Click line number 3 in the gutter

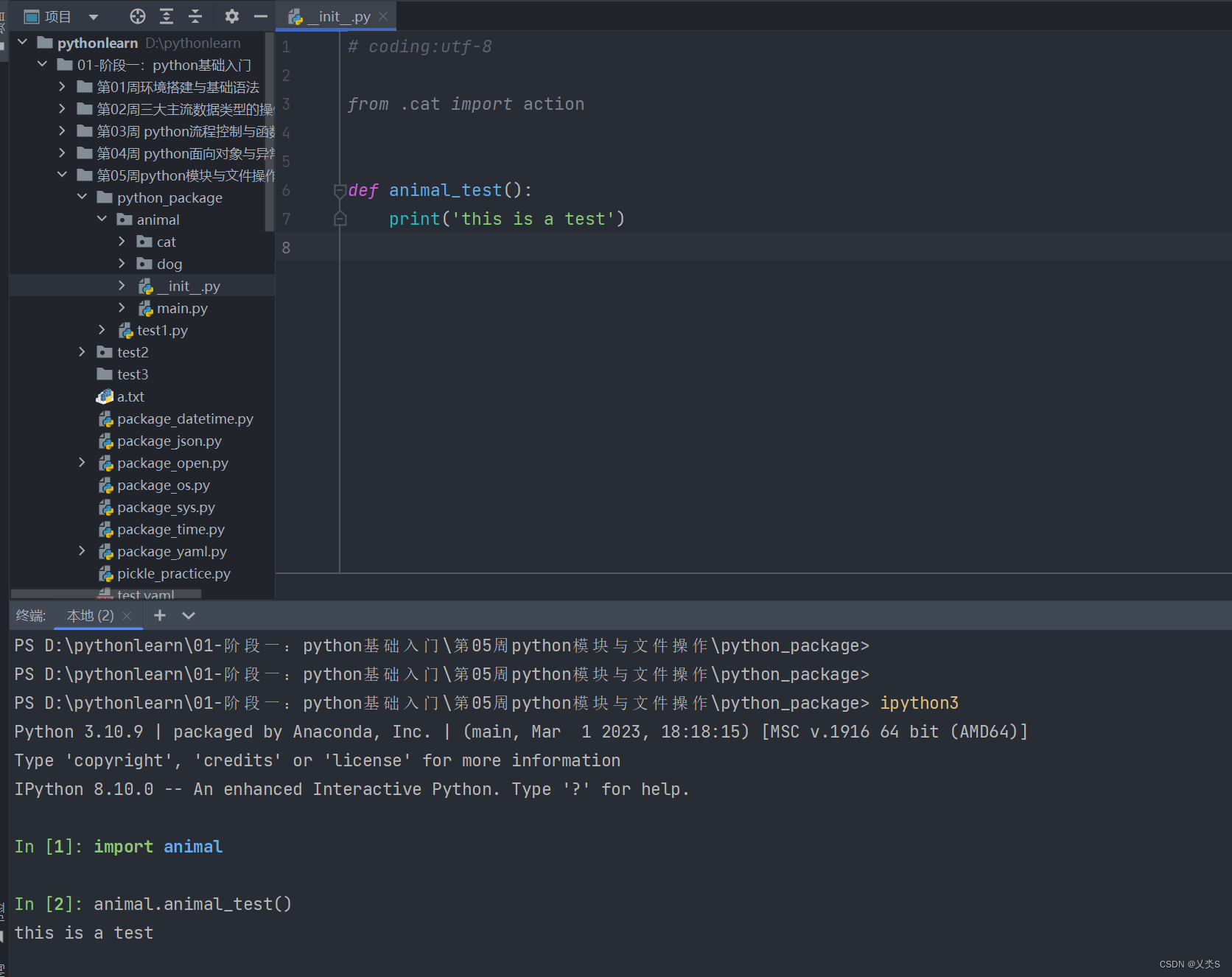click(x=286, y=104)
